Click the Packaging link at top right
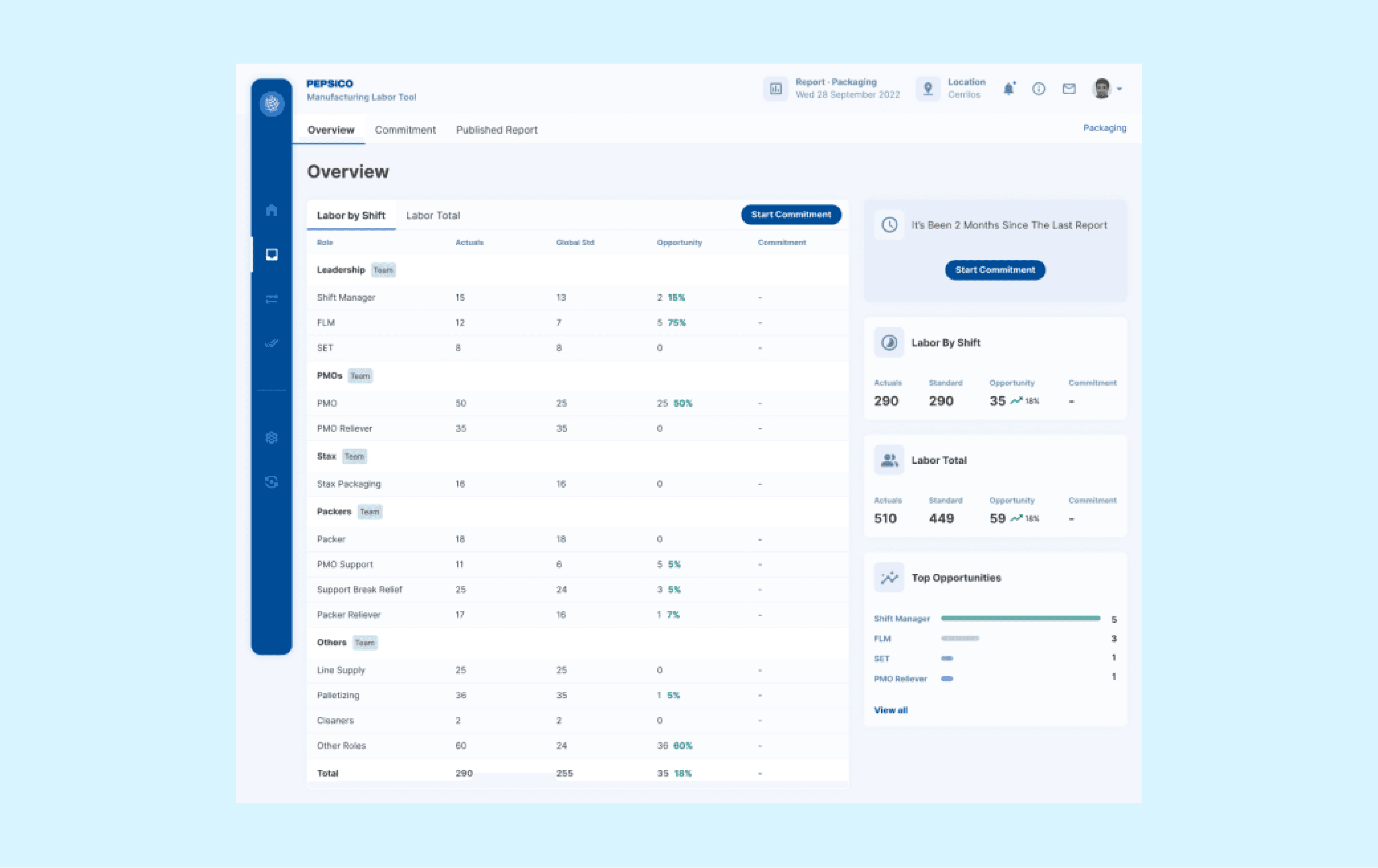This screenshot has height=868, width=1378. coord(1104,128)
